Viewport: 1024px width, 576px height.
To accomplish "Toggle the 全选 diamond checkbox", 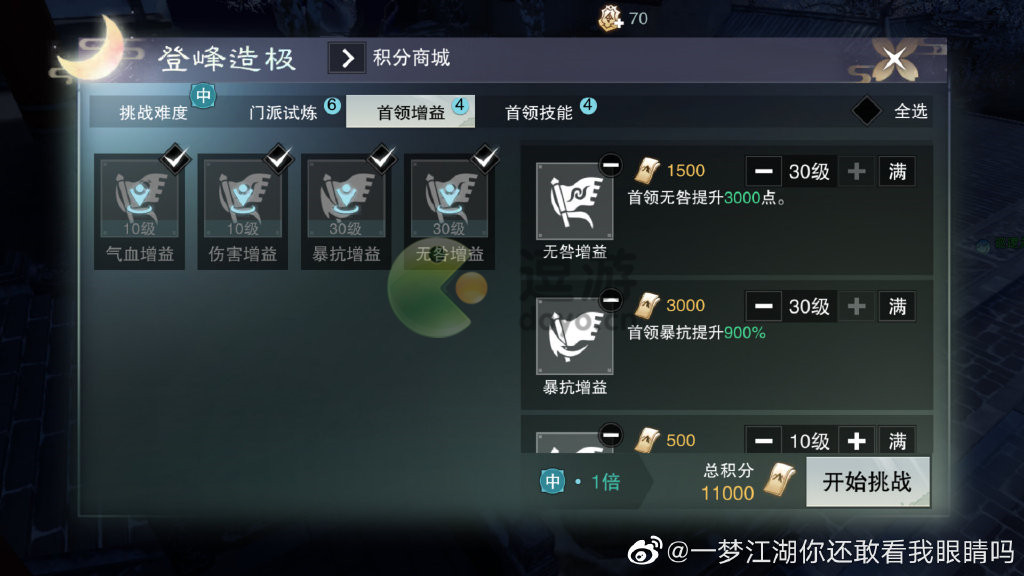I will click(867, 111).
